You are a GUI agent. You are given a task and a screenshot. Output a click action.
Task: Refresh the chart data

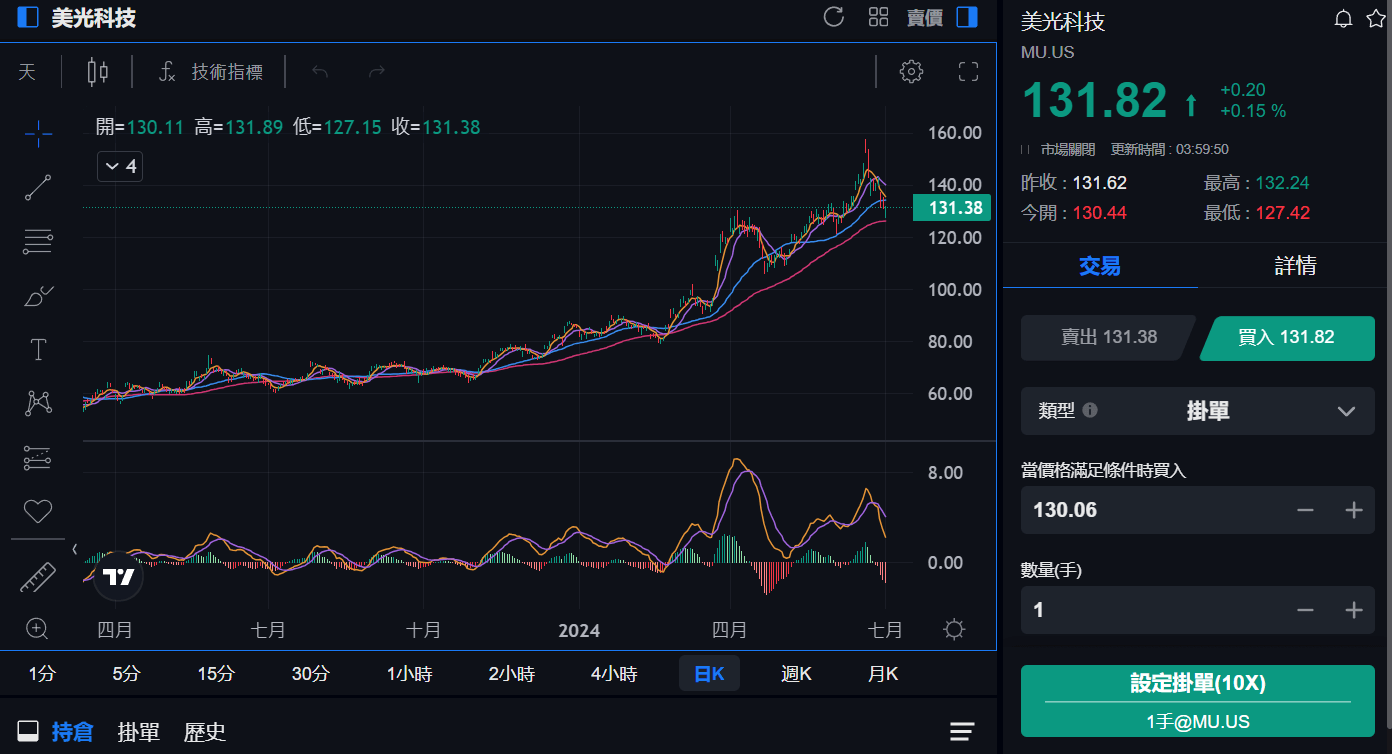click(833, 17)
